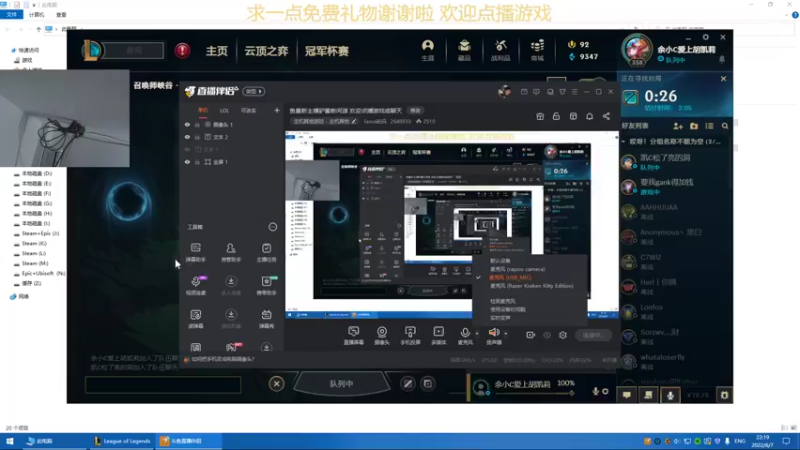Select 麦克风 (rapoo camera) in device menu
Viewport: 800px width, 450px height.
[517, 269]
